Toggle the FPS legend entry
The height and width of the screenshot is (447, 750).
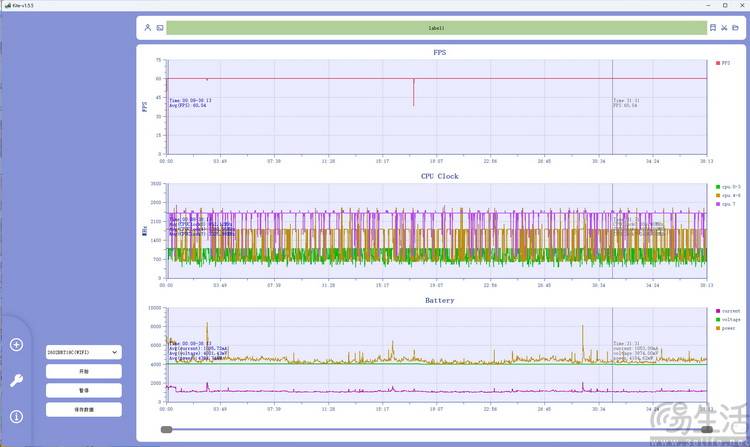(724, 62)
